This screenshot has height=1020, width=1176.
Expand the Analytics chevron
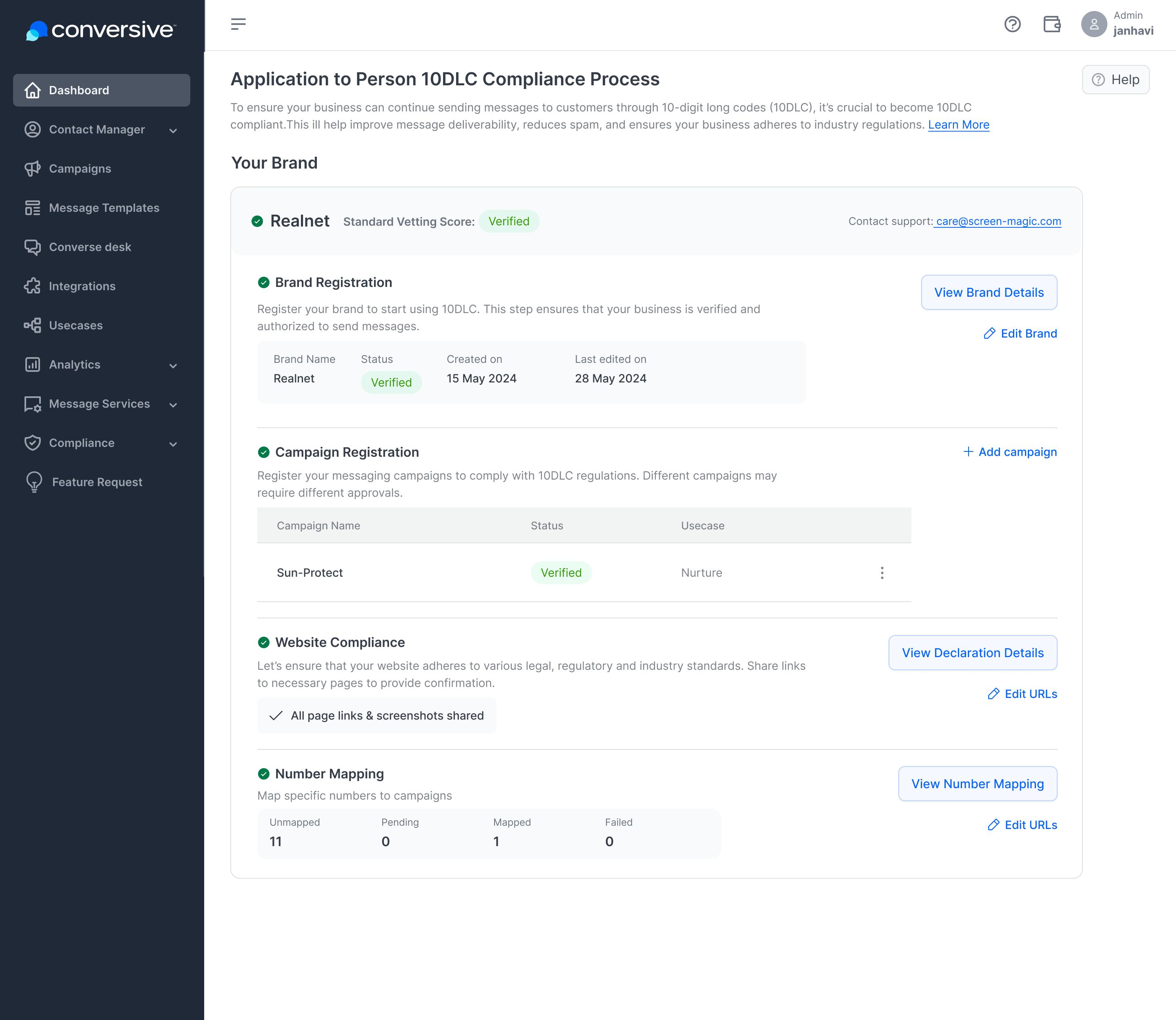tap(173, 365)
